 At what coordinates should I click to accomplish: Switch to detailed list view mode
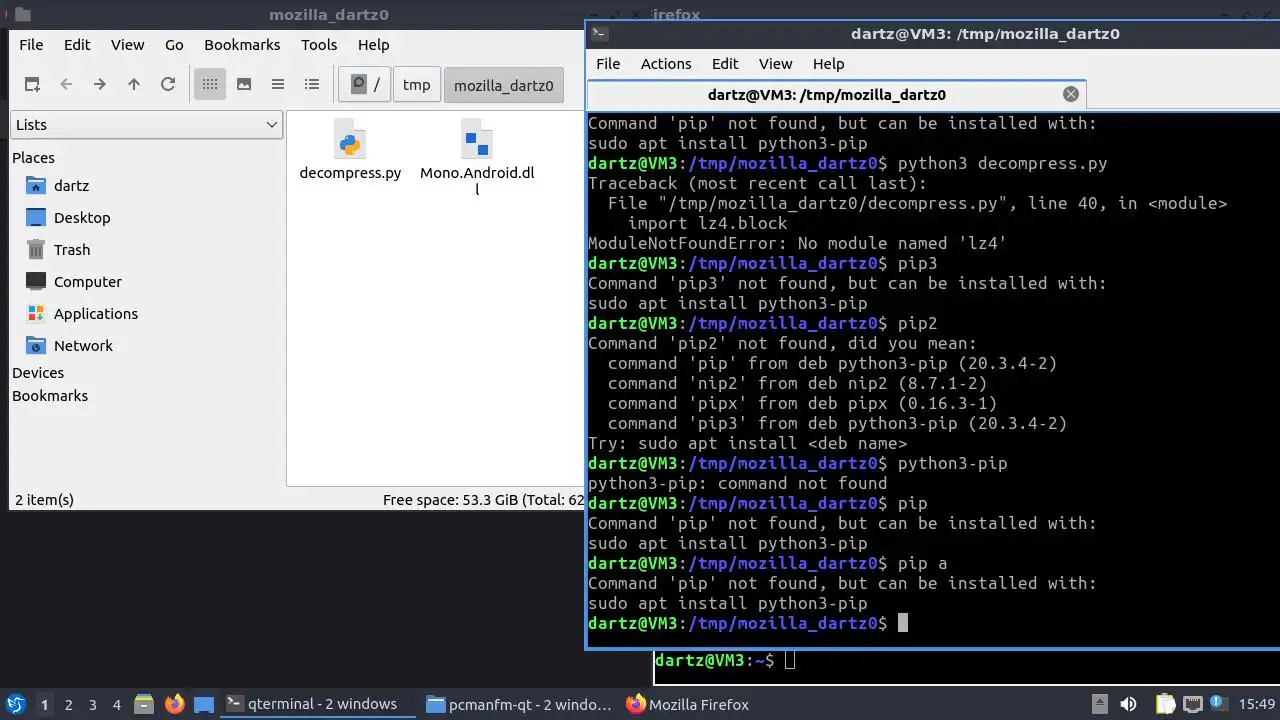click(312, 85)
